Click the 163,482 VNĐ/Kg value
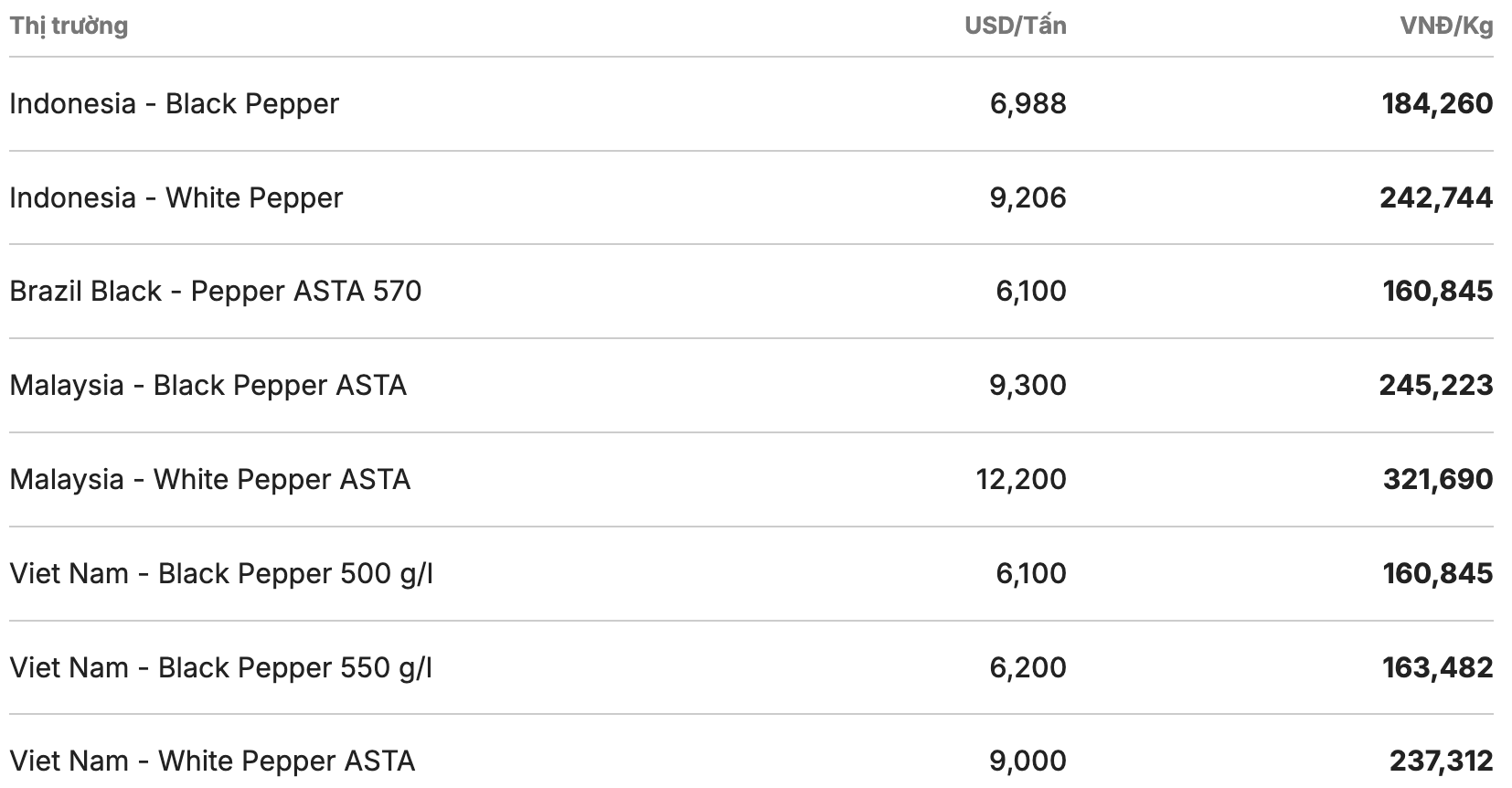The height and width of the screenshot is (788, 1512). click(x=1437, y=667)
